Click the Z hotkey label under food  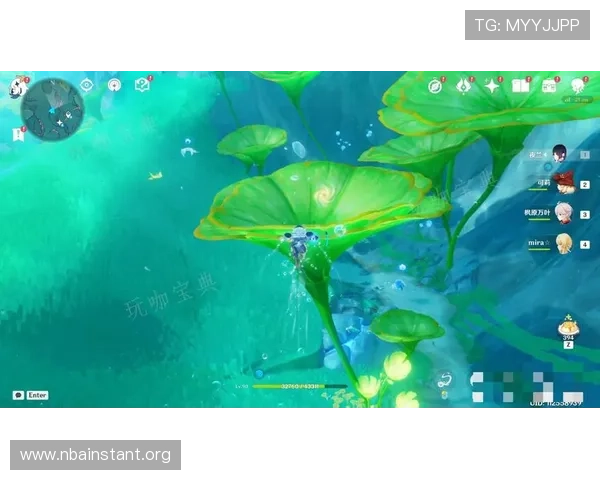(569, 345)
